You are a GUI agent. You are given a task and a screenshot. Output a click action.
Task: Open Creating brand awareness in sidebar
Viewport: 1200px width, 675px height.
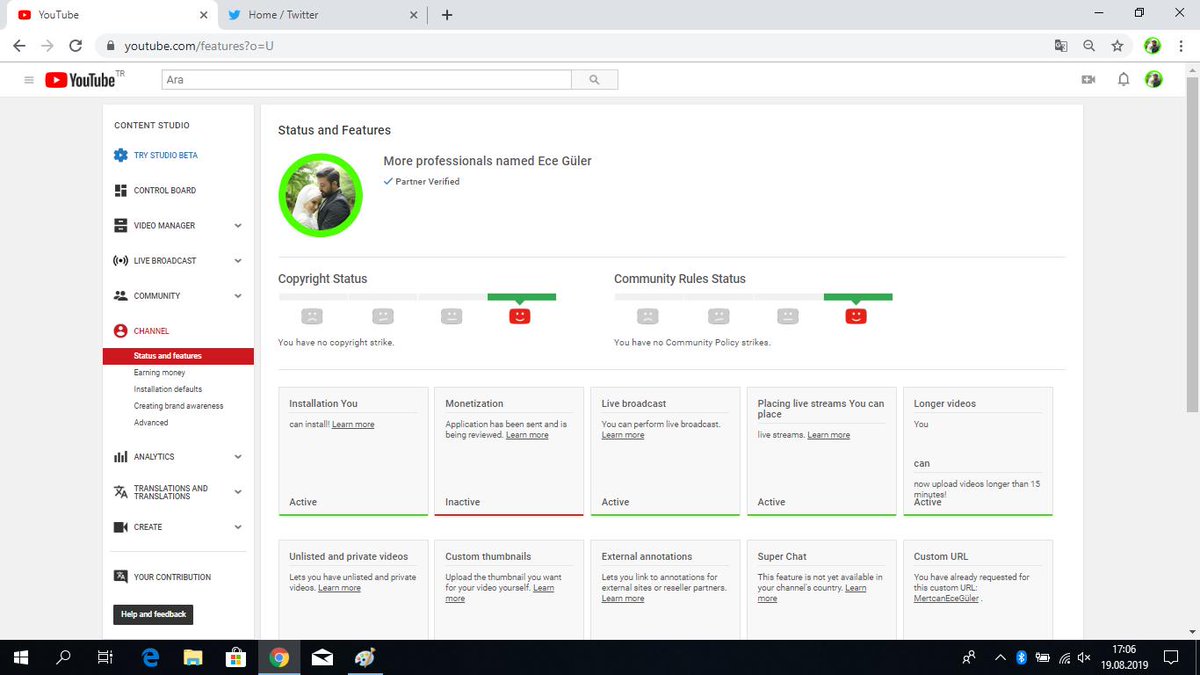pos(179,406)
